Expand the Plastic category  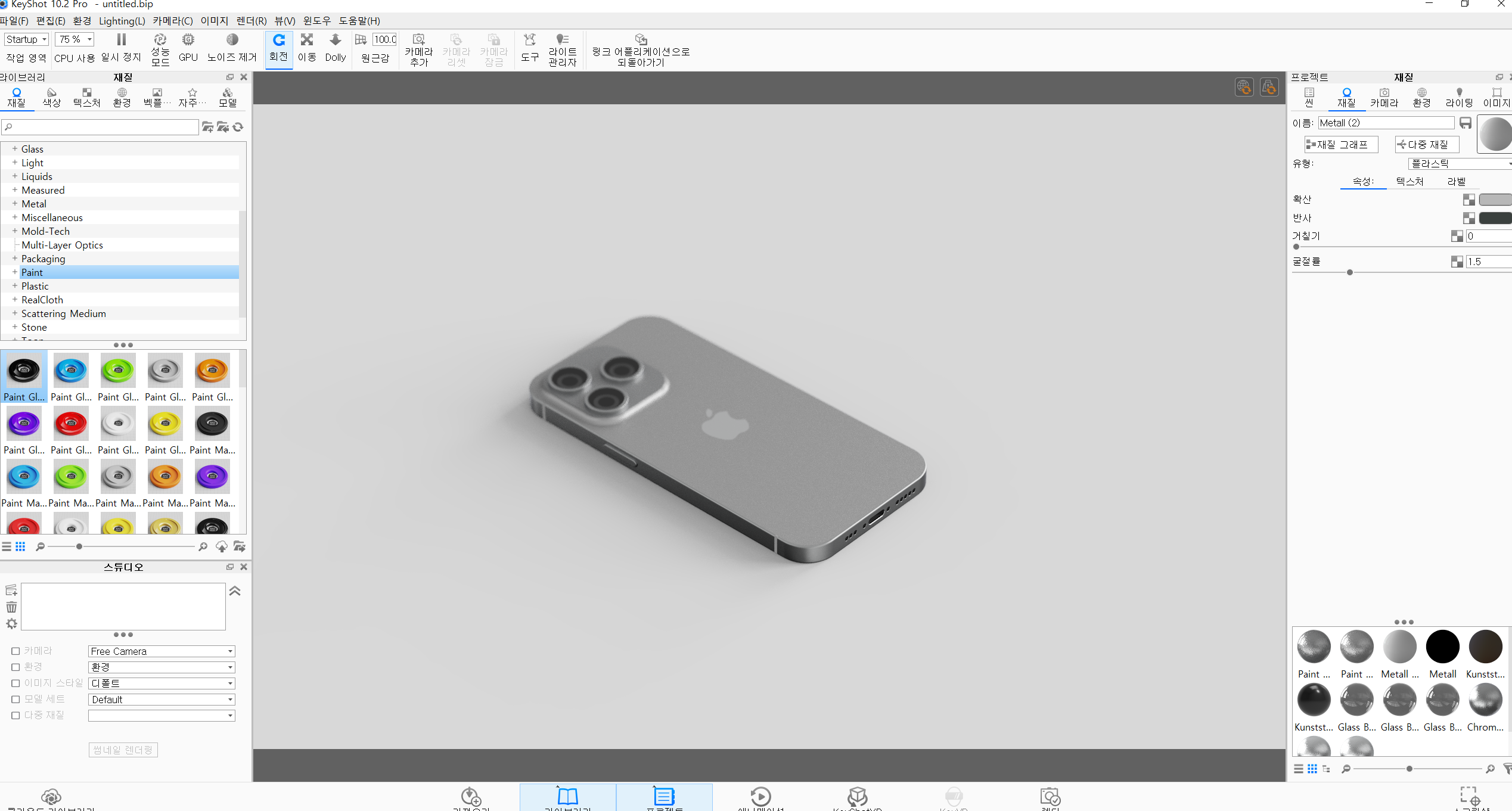(14, 286)
